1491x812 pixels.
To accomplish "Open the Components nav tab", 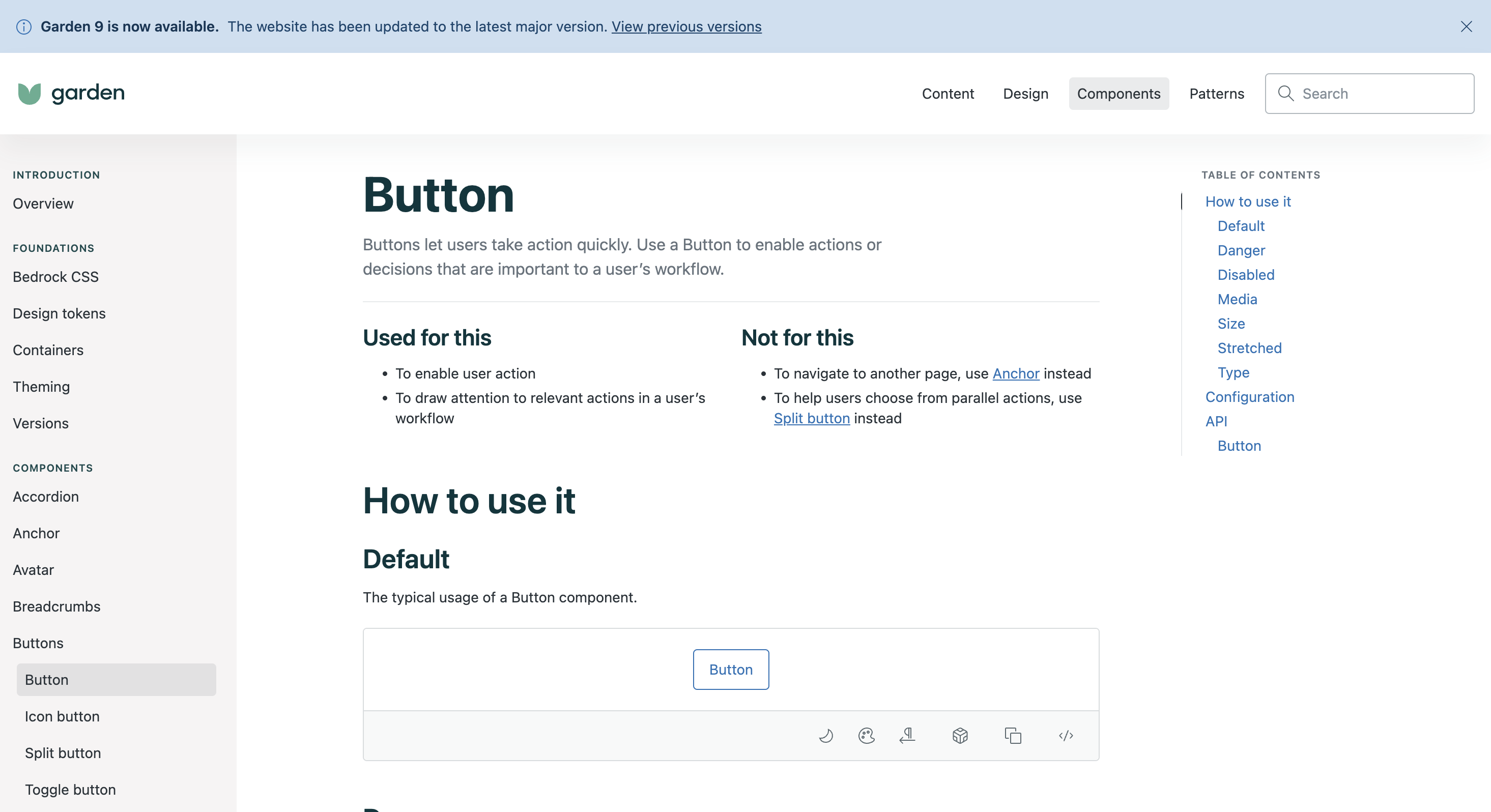I will [x=1119, y=94].
